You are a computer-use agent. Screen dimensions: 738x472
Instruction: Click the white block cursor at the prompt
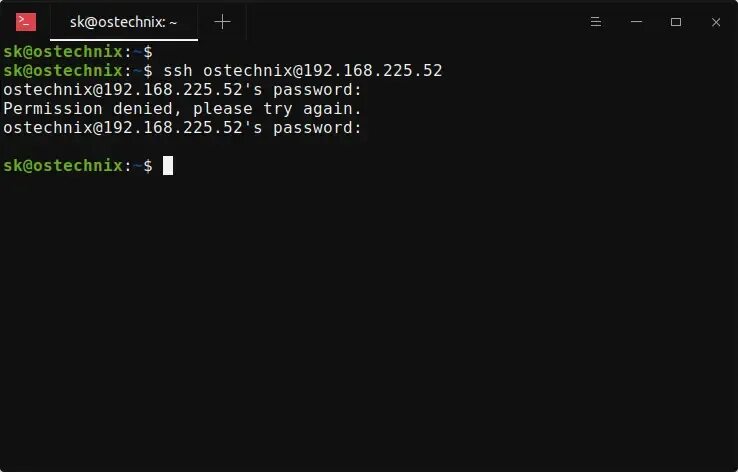pos(168,166)
